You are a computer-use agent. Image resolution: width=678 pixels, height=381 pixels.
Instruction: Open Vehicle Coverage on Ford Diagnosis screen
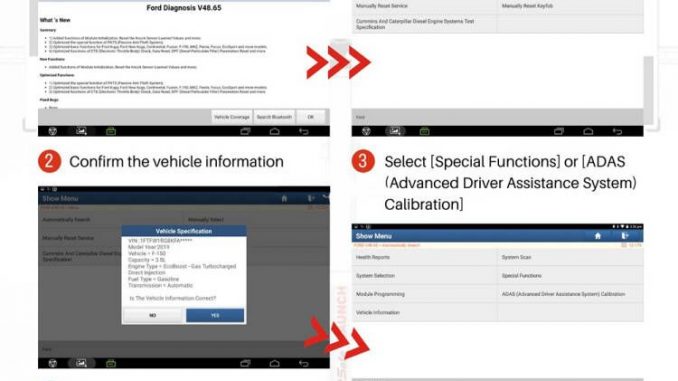pyautogui.click(x=232, y=117)
